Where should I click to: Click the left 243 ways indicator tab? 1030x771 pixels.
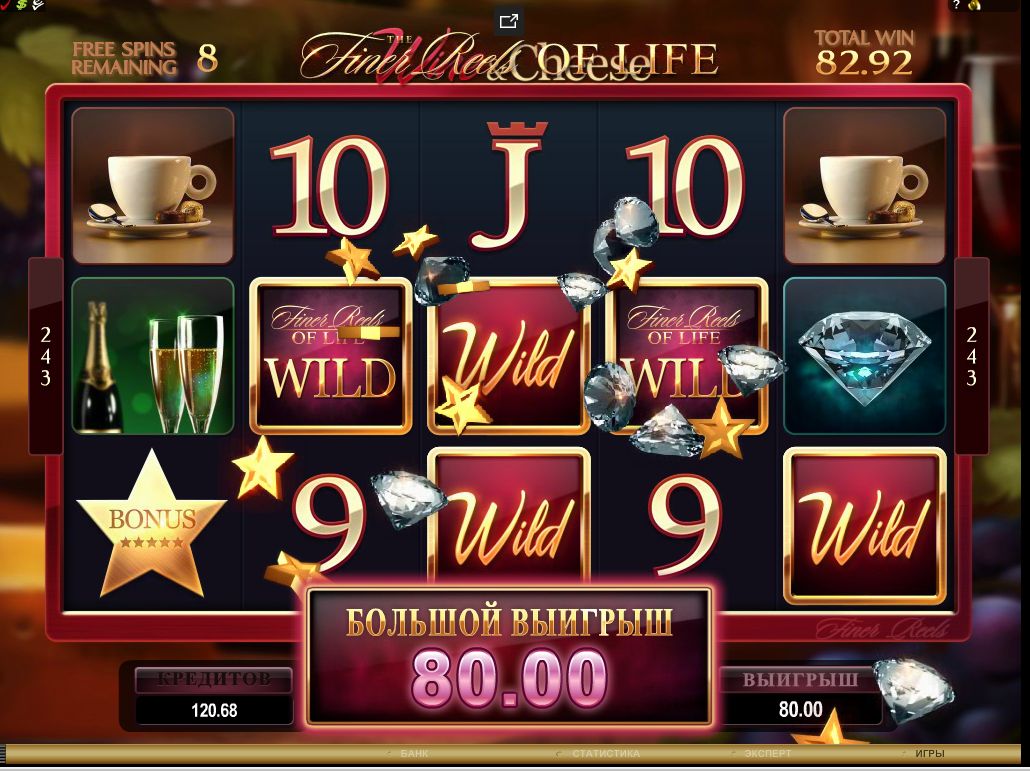click(x=45, y=356)
